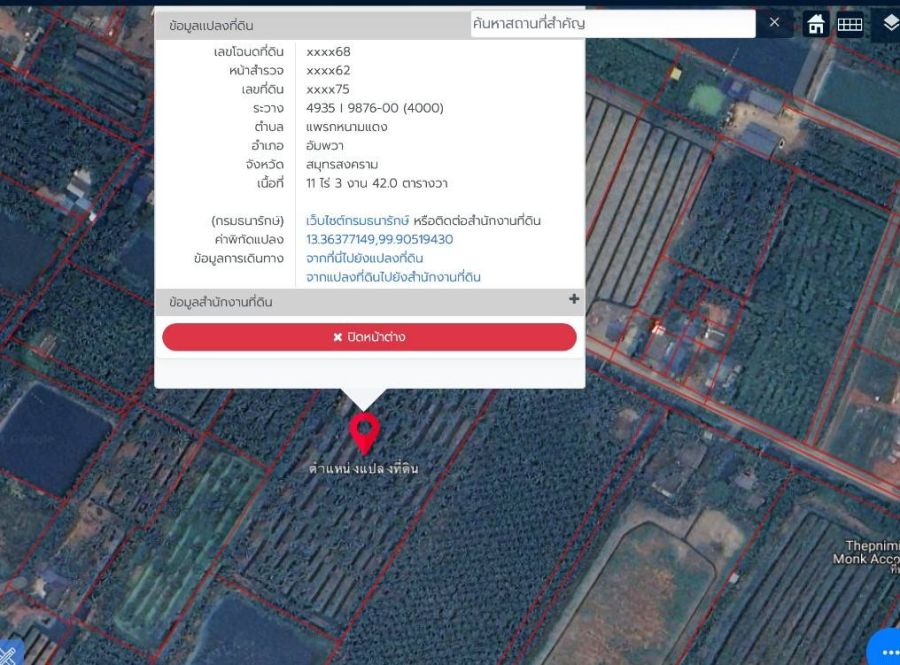This screenshot has height=665, width=900.
Task: Click the red parcel location pin
Action: click(x=364, y=432)
